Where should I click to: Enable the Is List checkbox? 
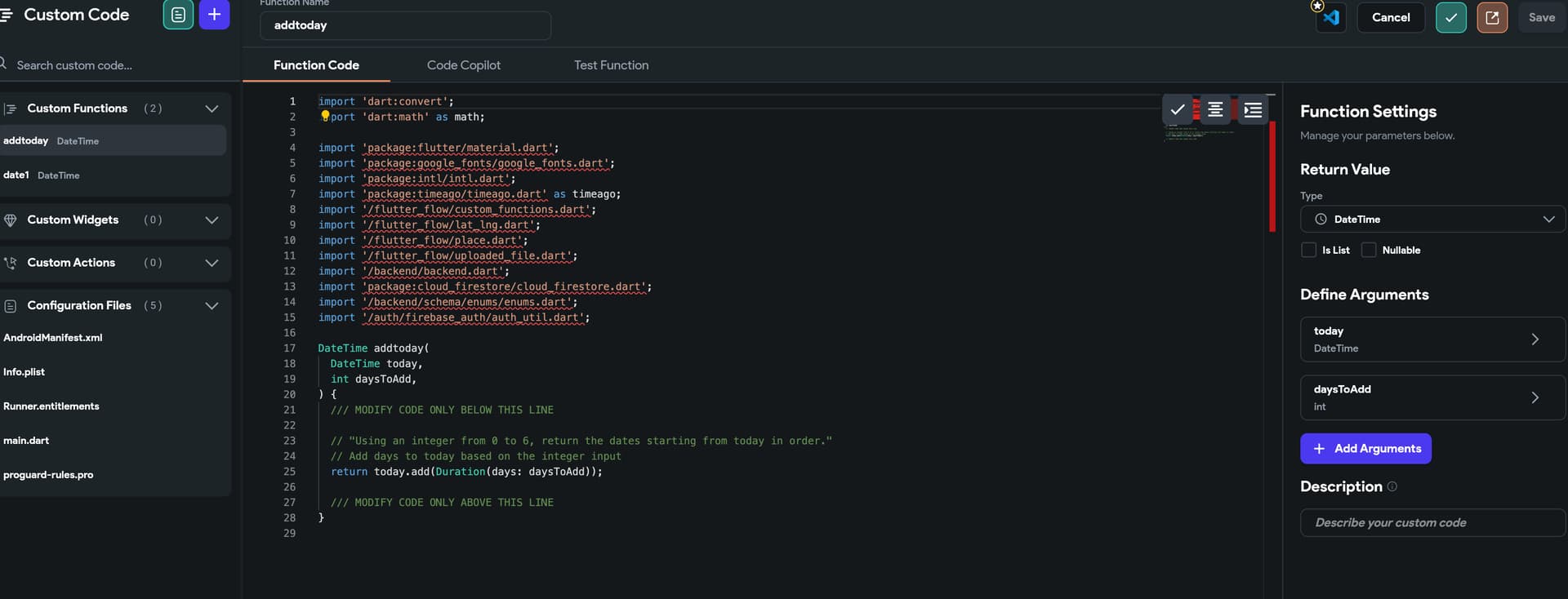click(x=1308, y=250)
